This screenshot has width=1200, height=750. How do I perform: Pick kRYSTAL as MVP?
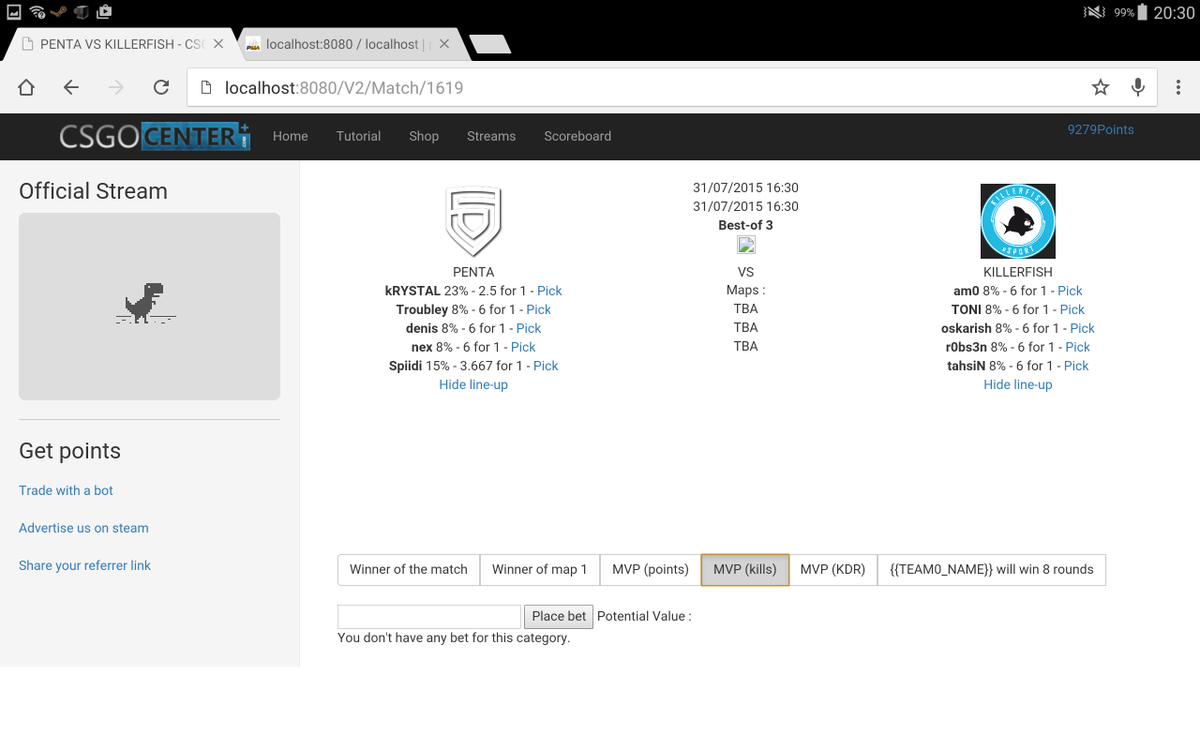(549, 291)
